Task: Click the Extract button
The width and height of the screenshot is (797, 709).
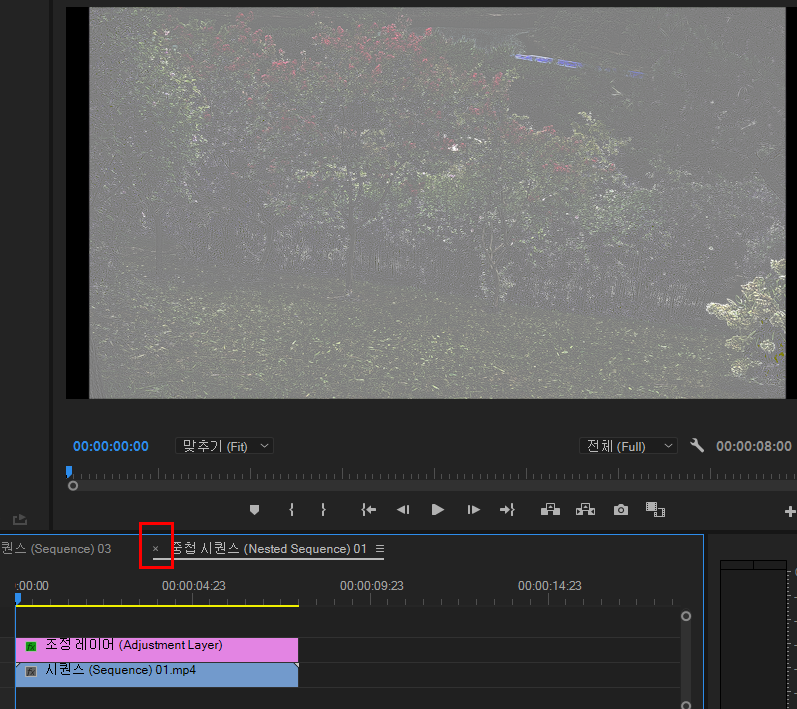Action: point(586,509)
